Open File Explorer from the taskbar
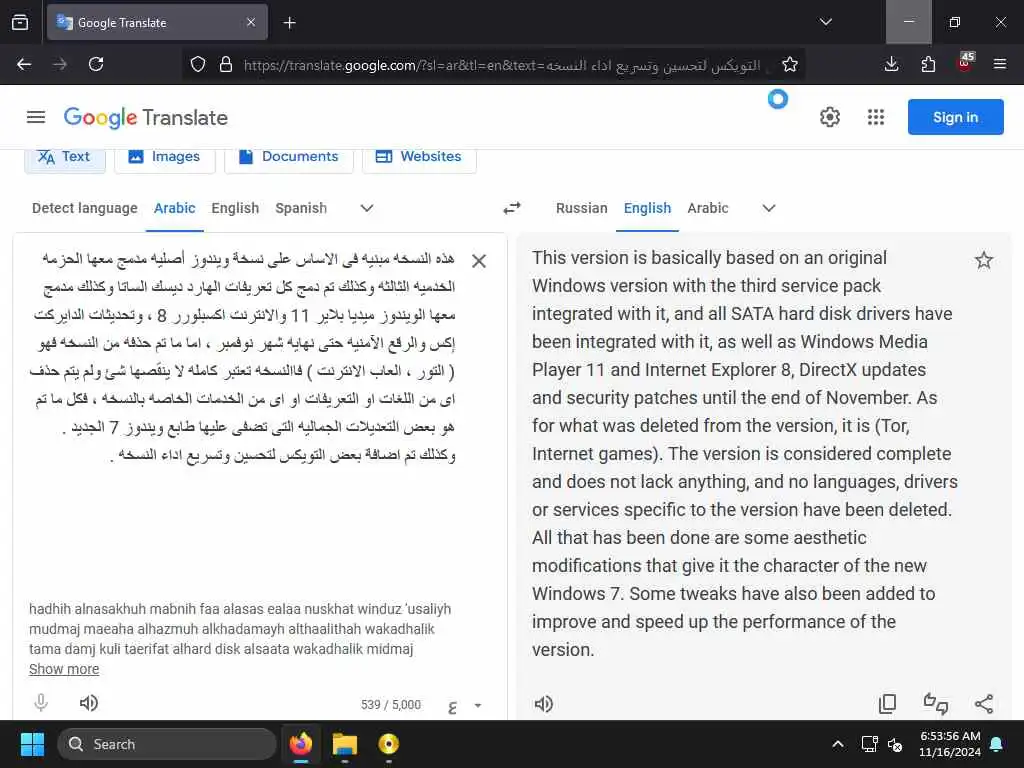This screenshot has width=1024, height=768. 345,744
